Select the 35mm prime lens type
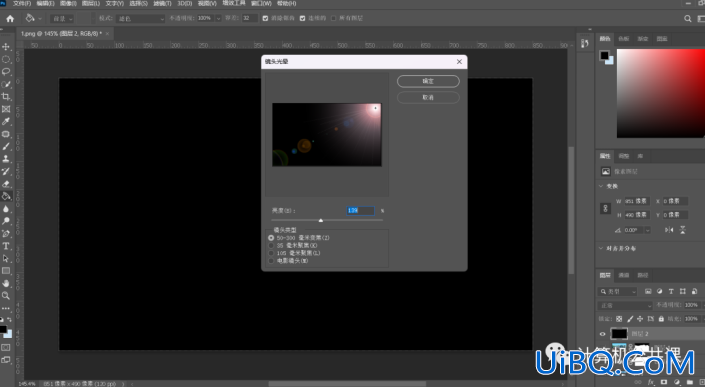The height and width of the screenshot is (387, 705). [x=271, y=245]
